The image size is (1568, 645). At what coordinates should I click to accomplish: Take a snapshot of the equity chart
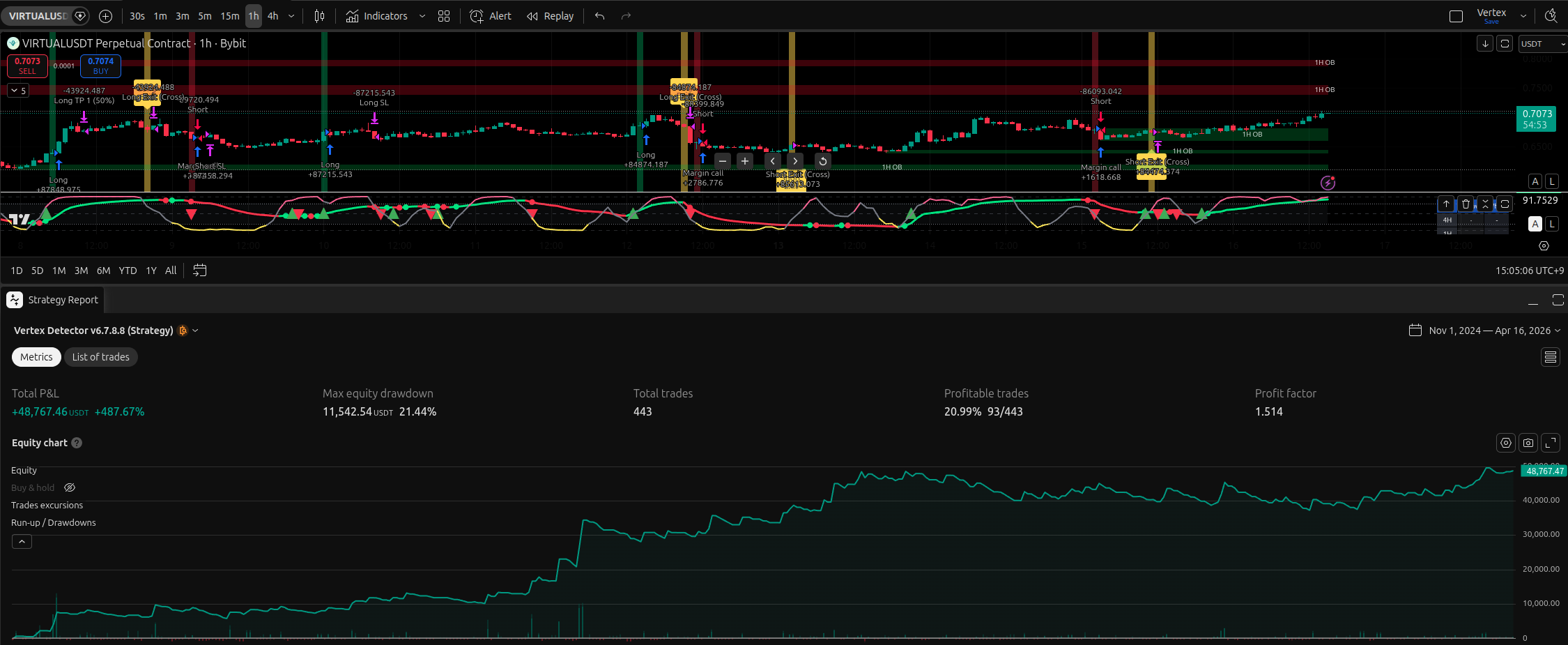pyautogui.click(x=1528, y=443)
